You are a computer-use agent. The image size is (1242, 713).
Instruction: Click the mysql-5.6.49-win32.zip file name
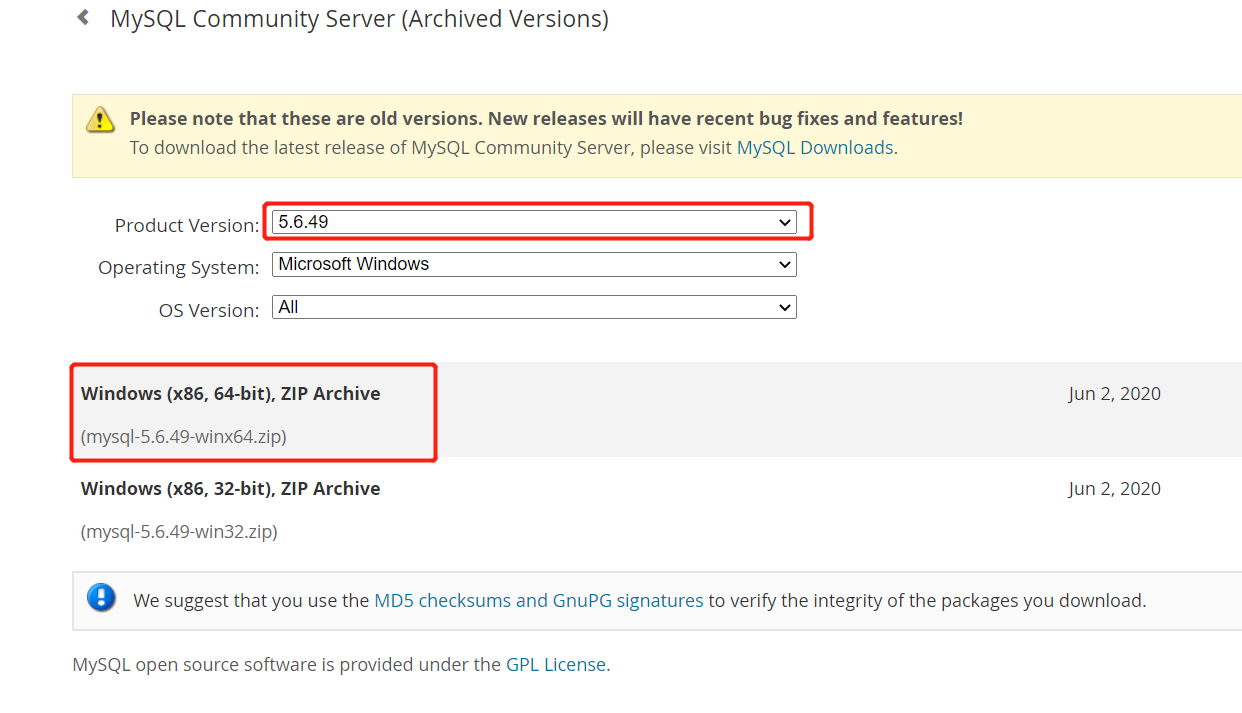click(x=179, y=531)
